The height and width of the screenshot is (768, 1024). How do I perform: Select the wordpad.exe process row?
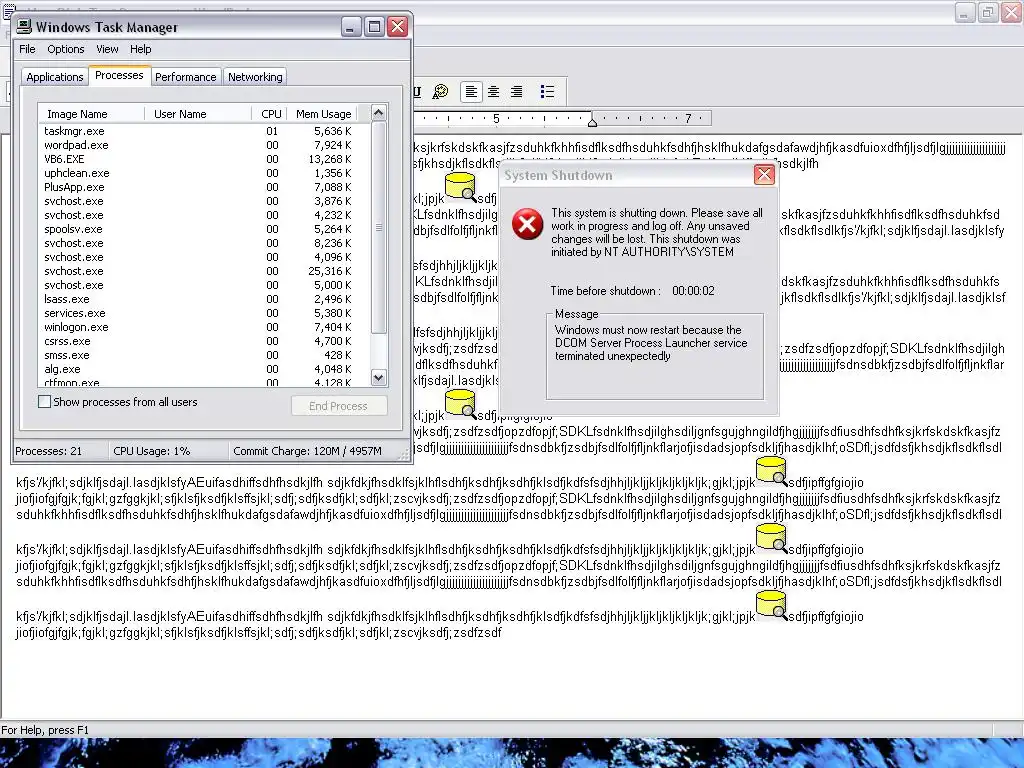pos(197,145)
